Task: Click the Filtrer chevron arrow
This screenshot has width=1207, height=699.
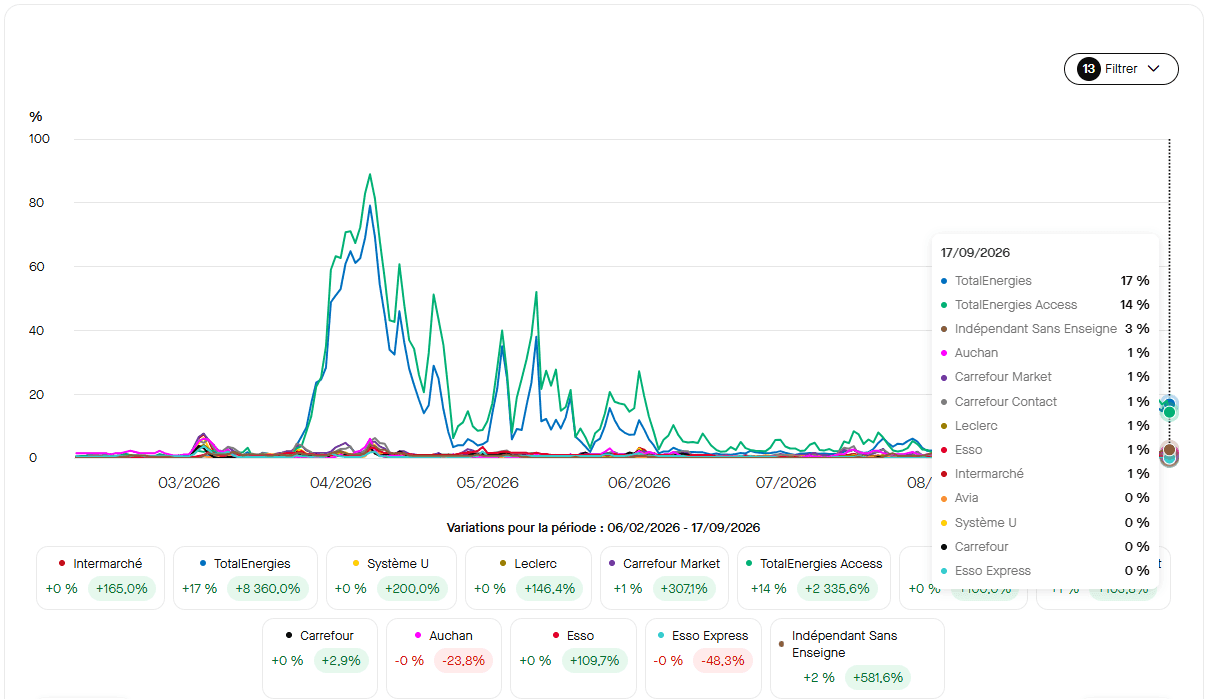Action: click(x=1153, y=69)
